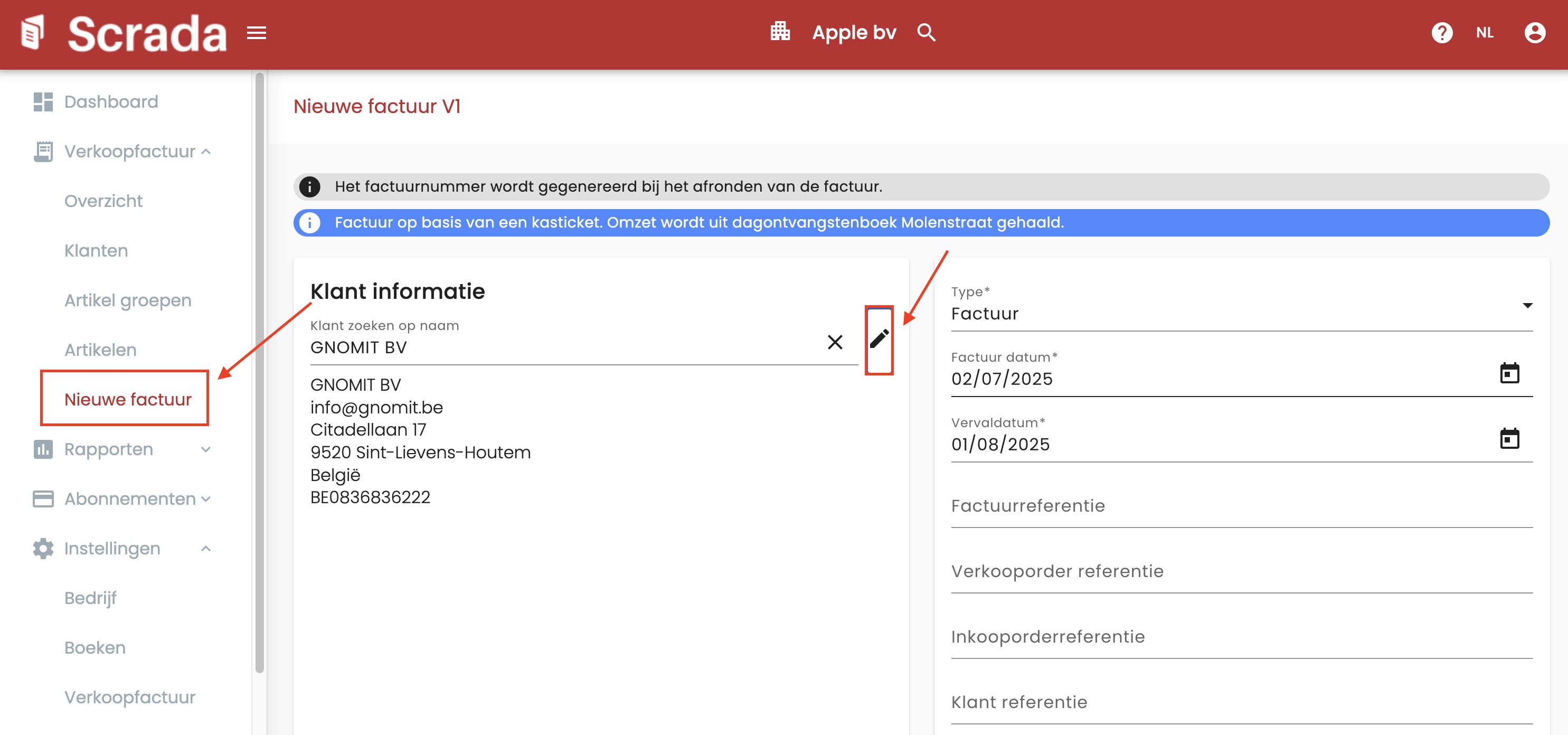Click the Klant referentie input field

[1241, 703]
